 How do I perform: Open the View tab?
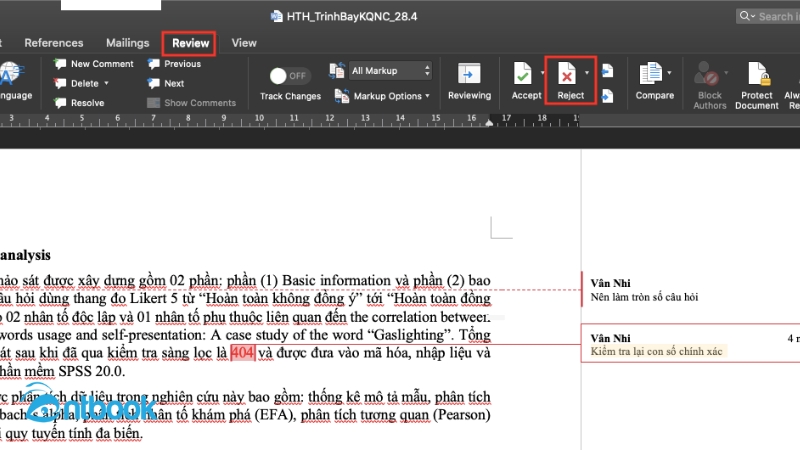pyautogui.click(x=243, y=43)
